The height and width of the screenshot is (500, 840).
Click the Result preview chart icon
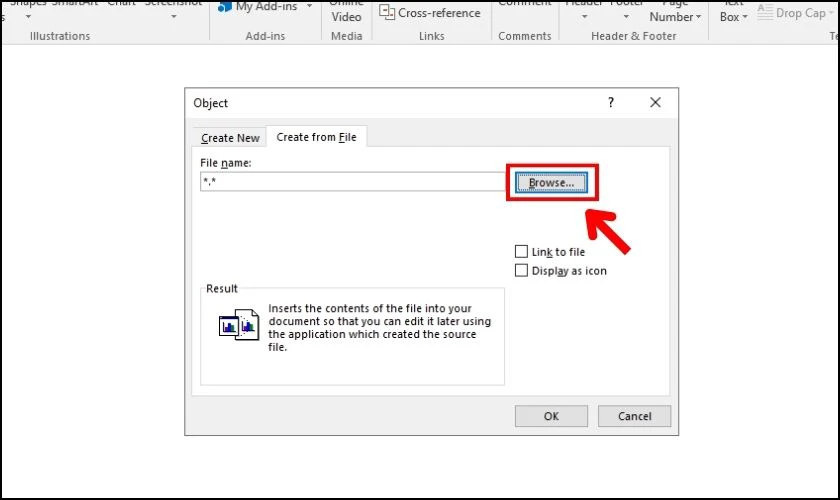point(238,325)
